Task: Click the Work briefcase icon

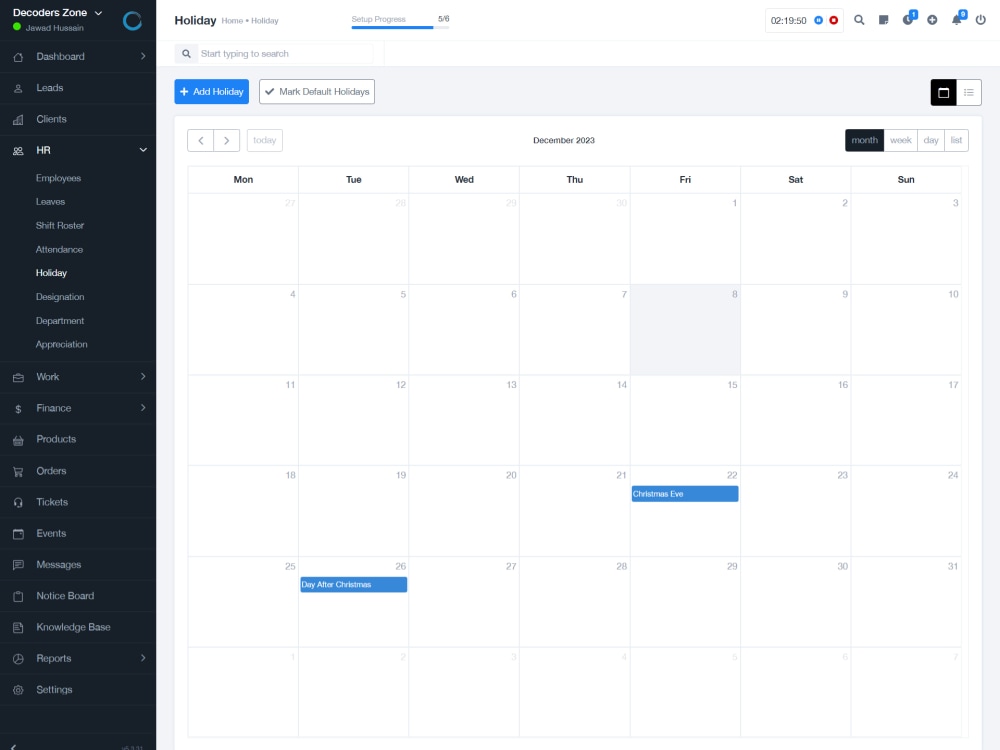Action: [18, 378]
